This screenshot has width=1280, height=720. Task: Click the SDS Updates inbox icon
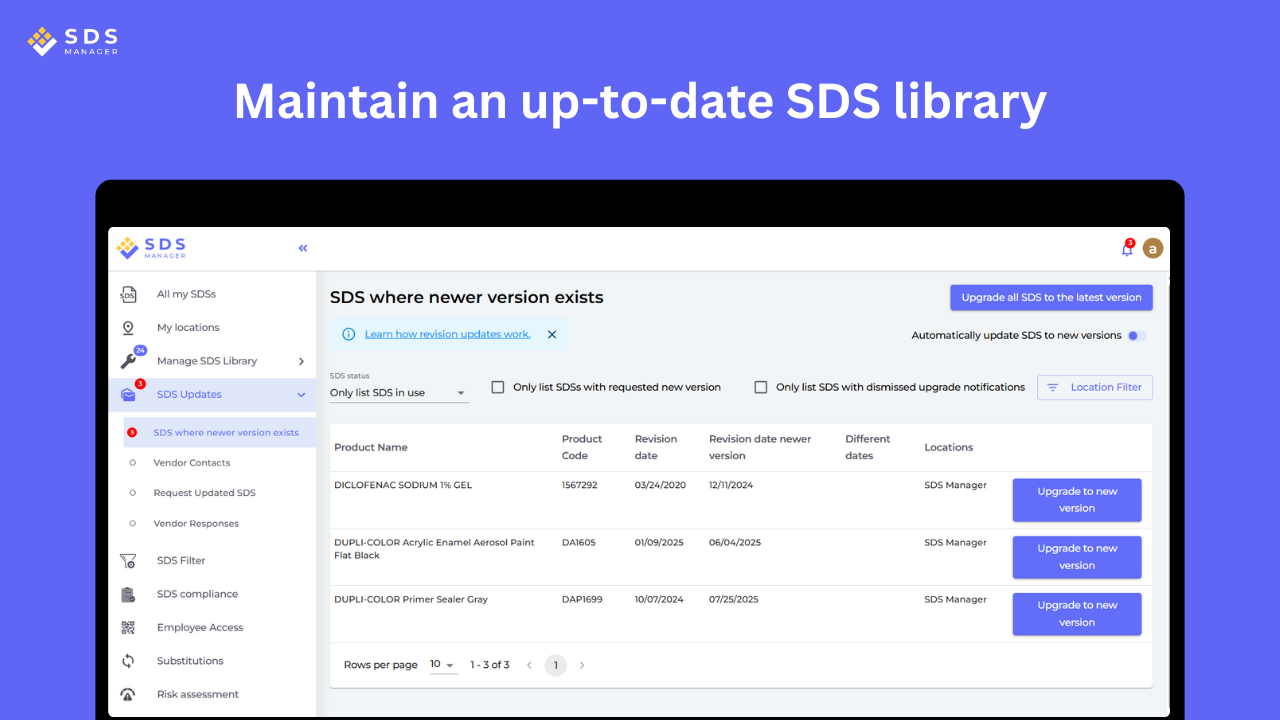pos(128,395)
